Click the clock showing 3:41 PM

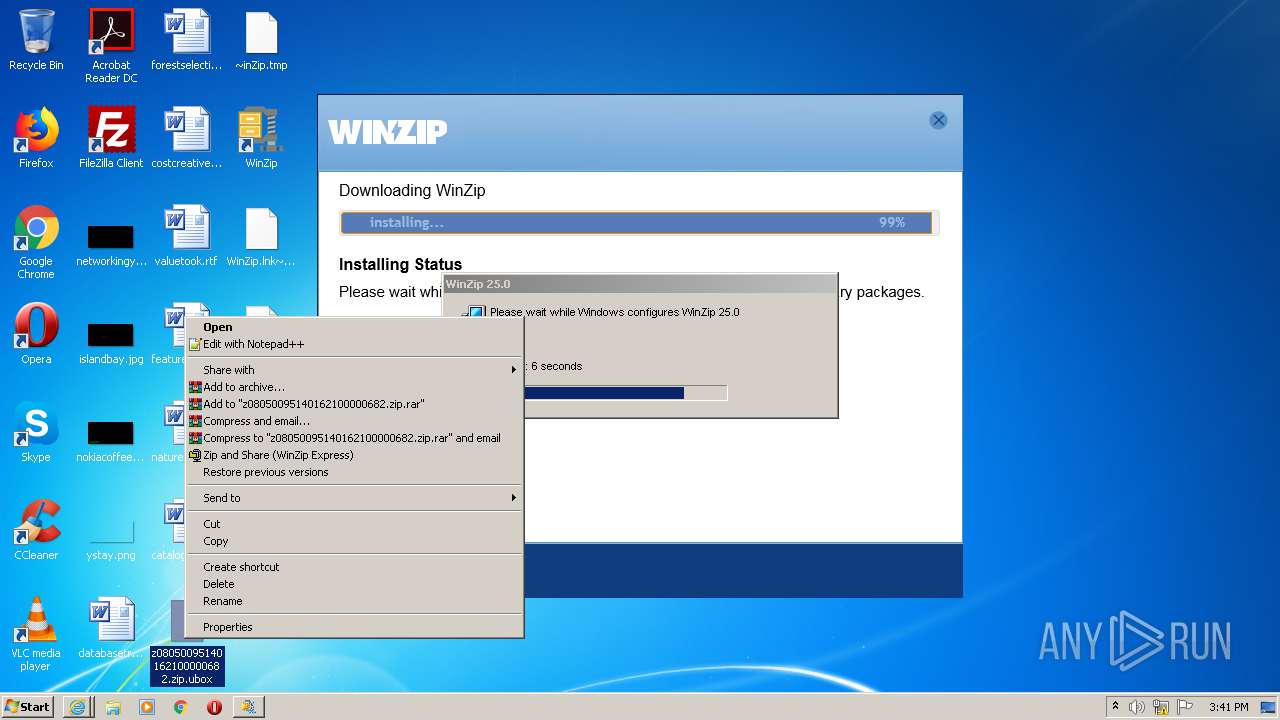coord(1229,707)
